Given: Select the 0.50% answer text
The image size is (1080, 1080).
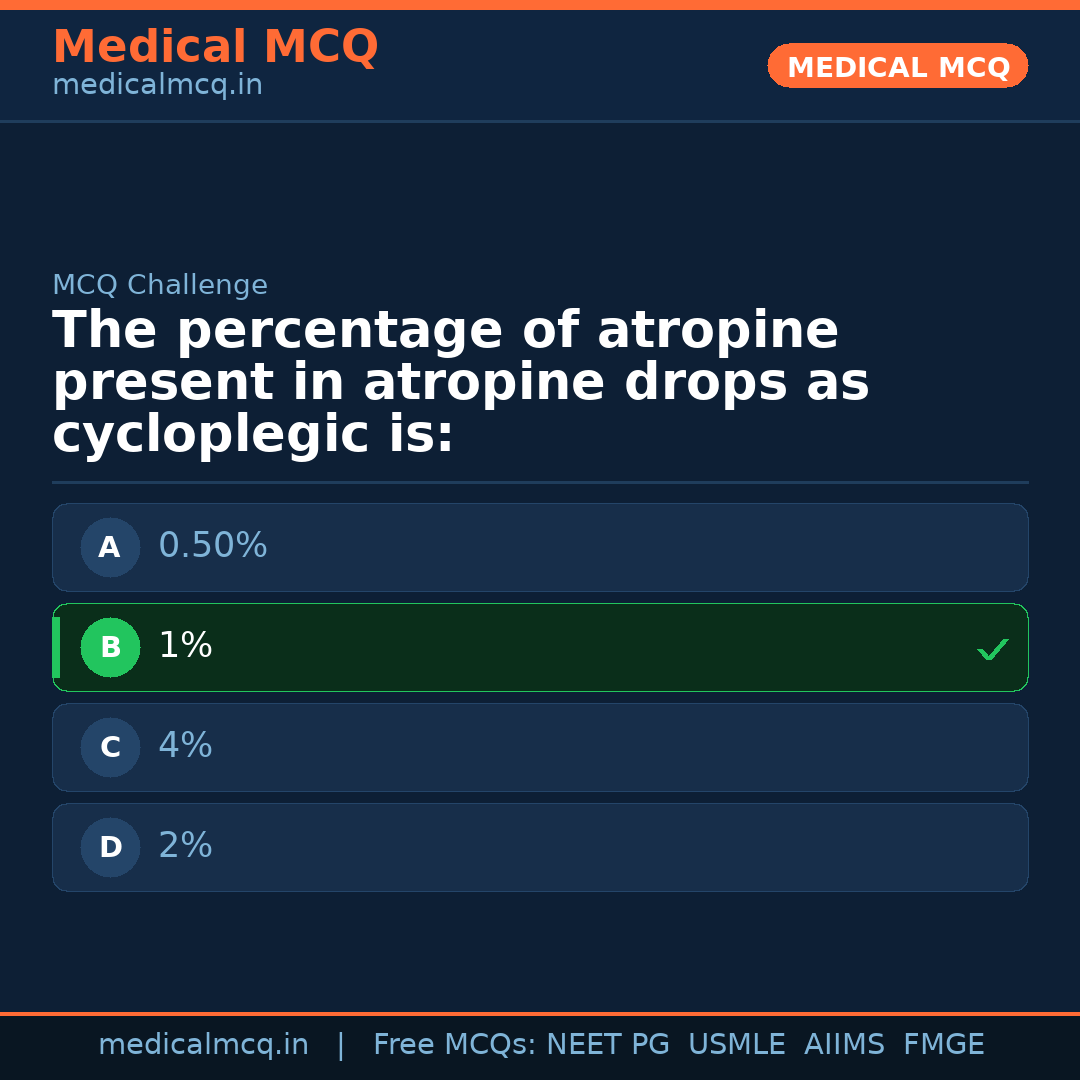Looking at the screenshot, I should tap(213, 546).
